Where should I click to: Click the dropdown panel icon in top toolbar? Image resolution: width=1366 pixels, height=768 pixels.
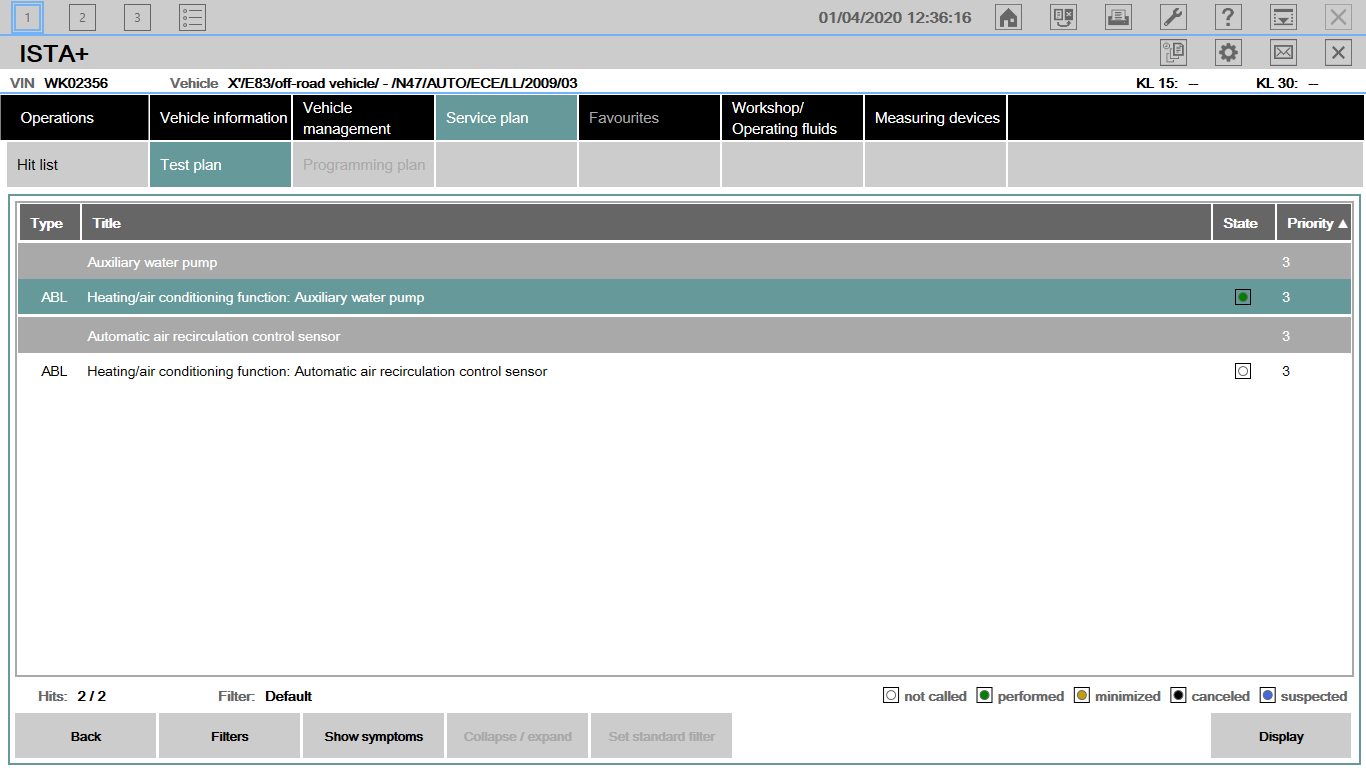coord(1283,18)
